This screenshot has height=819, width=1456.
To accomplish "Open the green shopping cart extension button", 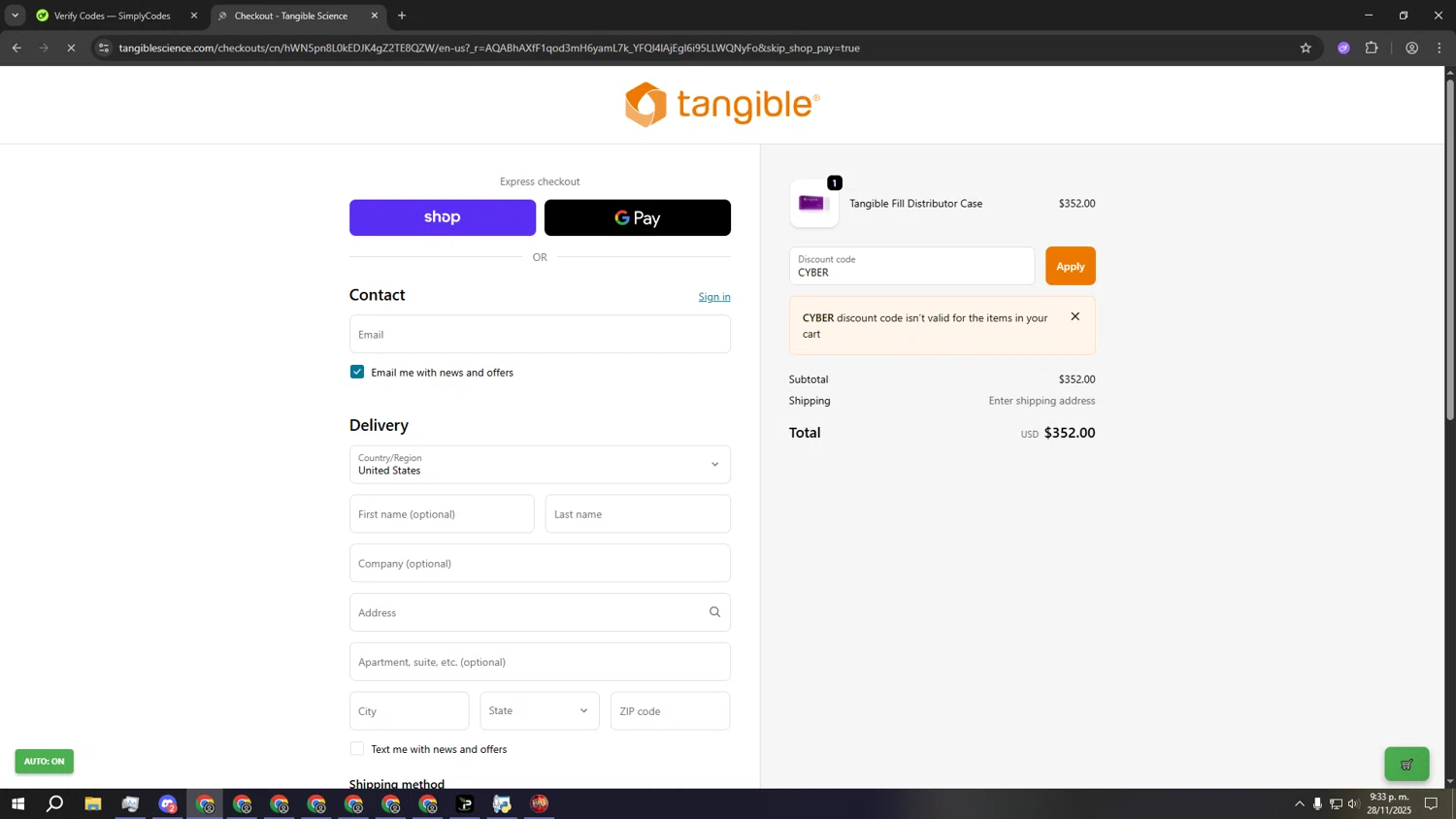I will (x=1406, y=764).
